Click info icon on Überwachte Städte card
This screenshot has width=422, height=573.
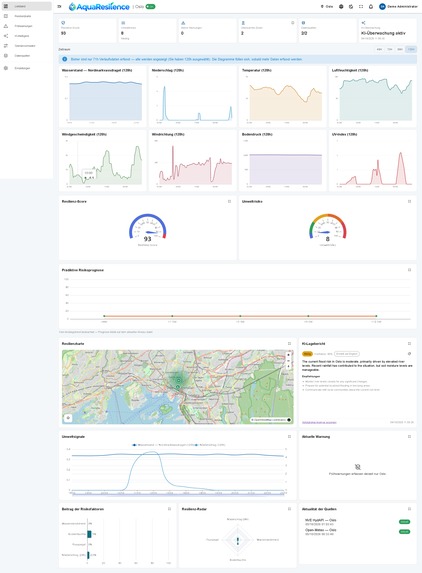click(292, 23)
